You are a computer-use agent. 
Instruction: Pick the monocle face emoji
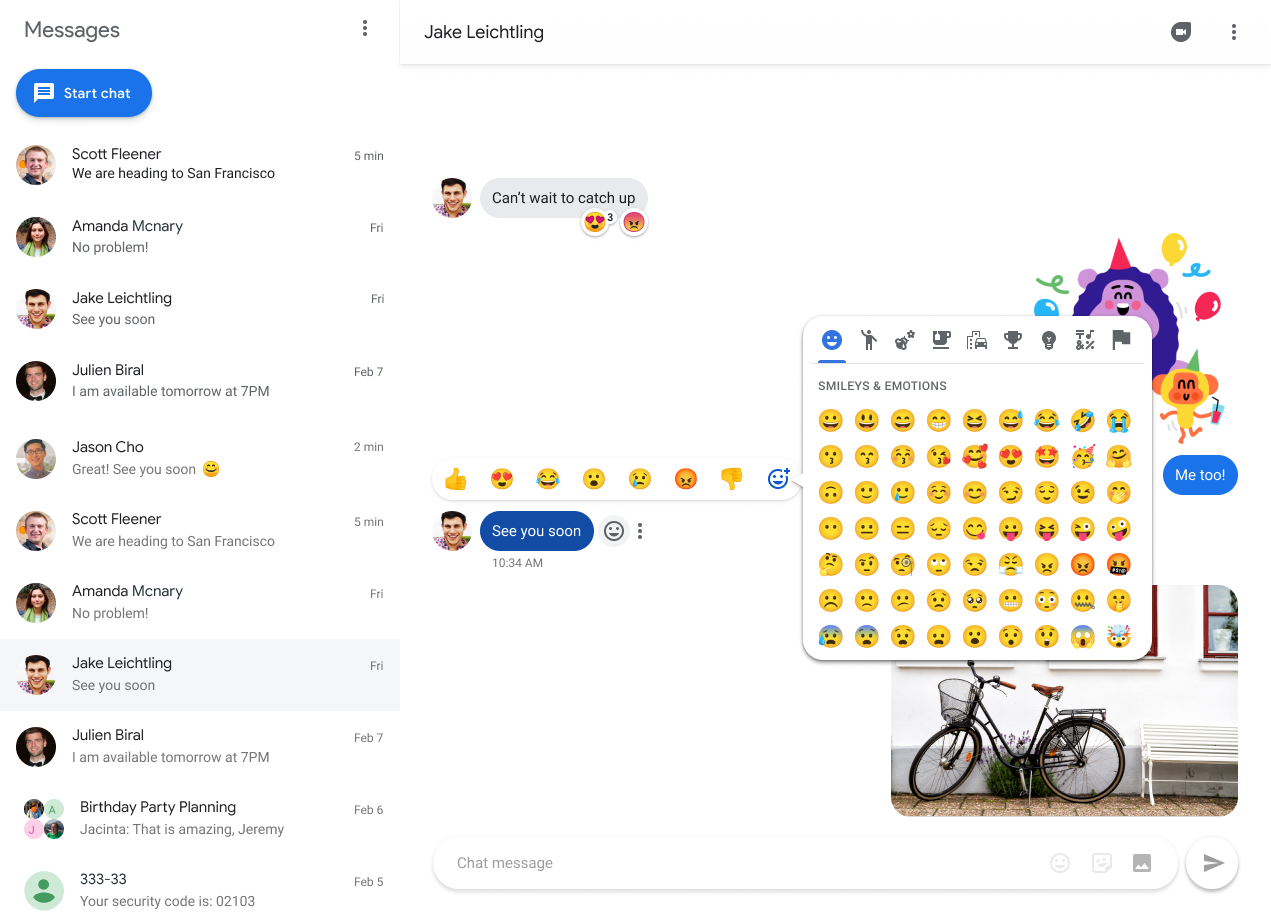902,565
